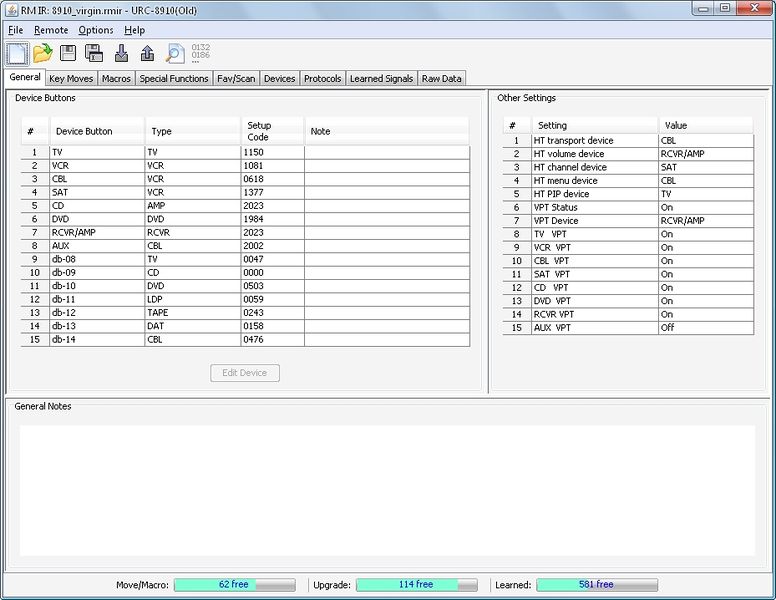The height and width of the screenshot is (600, 776).
Task: Select setup code 0476 for db-14
Action: 272,340
